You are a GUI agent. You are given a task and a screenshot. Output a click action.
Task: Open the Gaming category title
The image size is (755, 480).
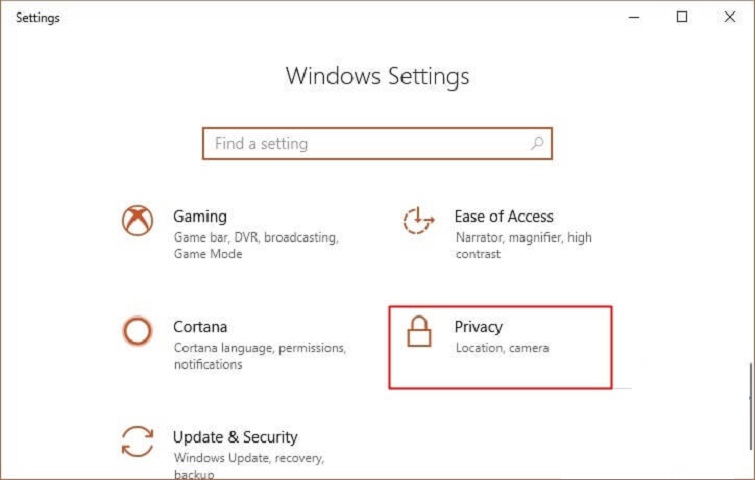coord(200,216)
